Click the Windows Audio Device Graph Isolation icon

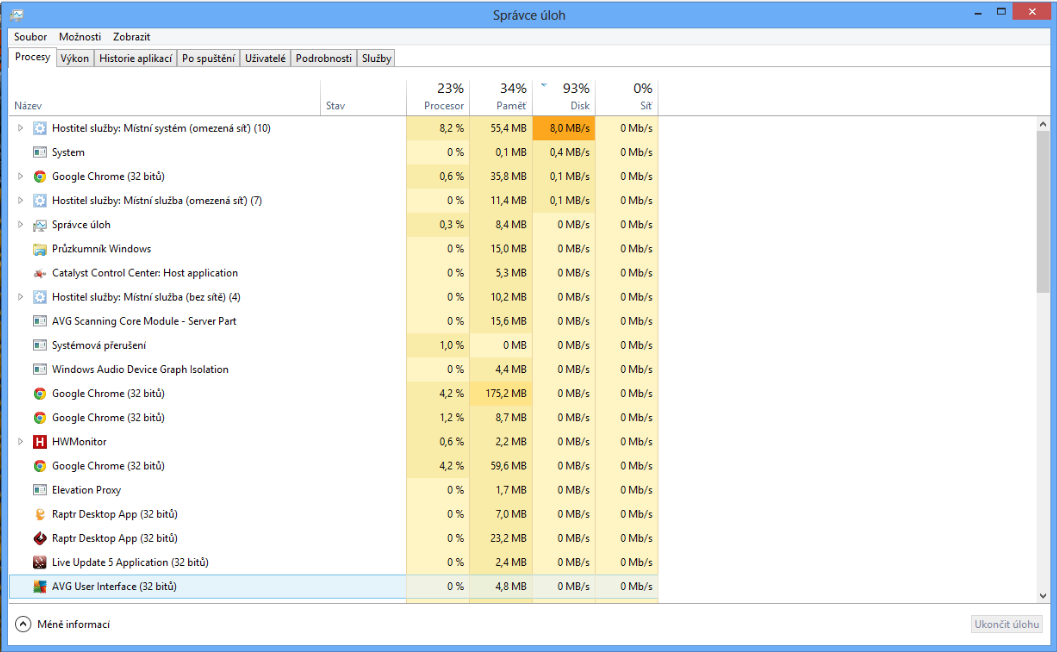pyautogui.click(x=40, y=369)
